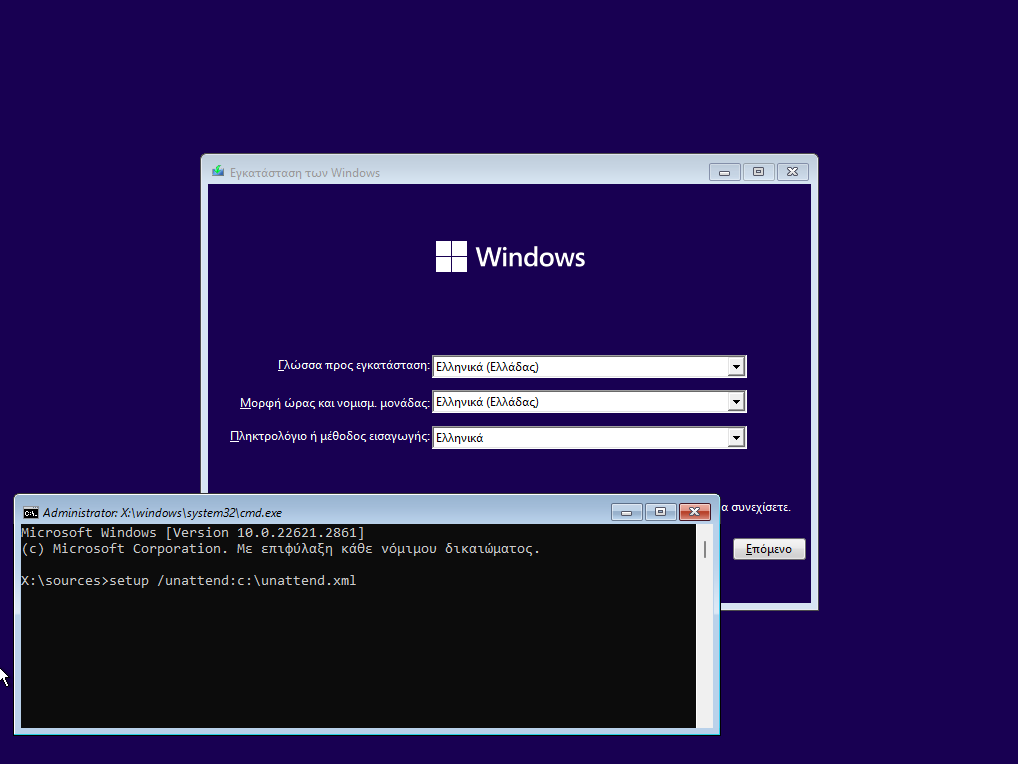Open Γλώσσα προς εγκατάσταση dropdown arrow

736,367
